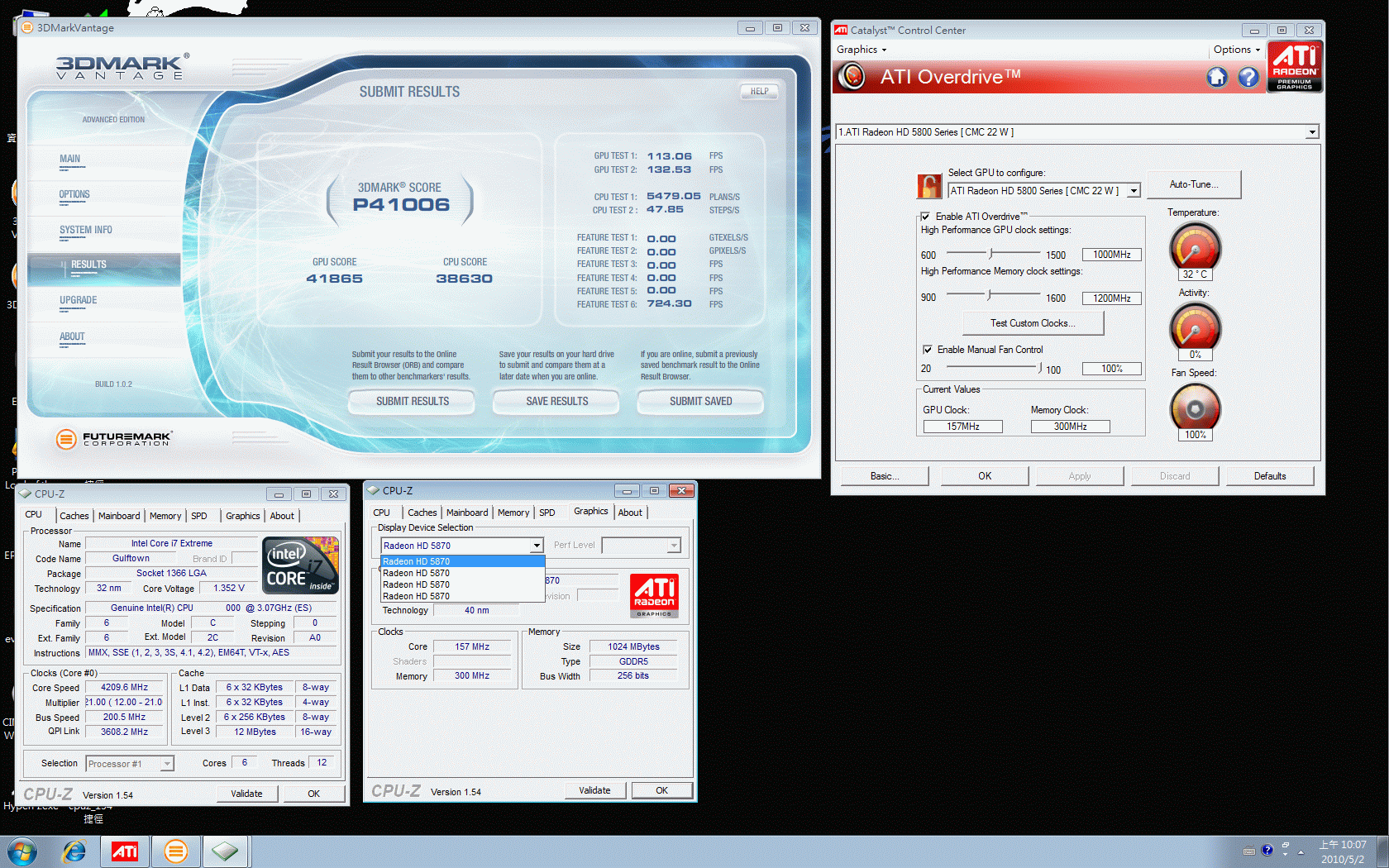Image resolution: width=1389 pixels, height=868 pixels.
Task: Click Test Custom Clocks button
Action: (x=1033, y=323)
